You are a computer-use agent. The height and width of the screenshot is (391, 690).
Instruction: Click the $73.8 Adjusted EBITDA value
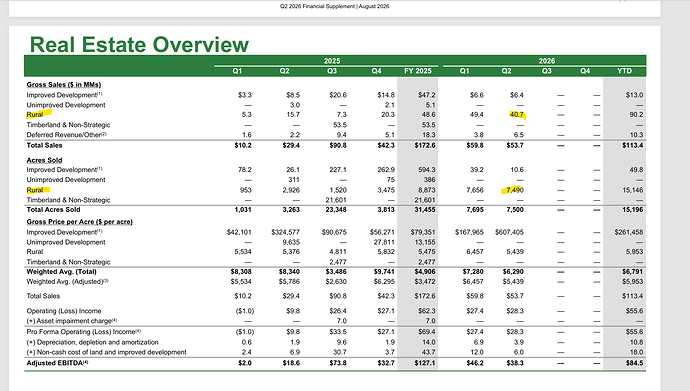(x=338, y=363)
